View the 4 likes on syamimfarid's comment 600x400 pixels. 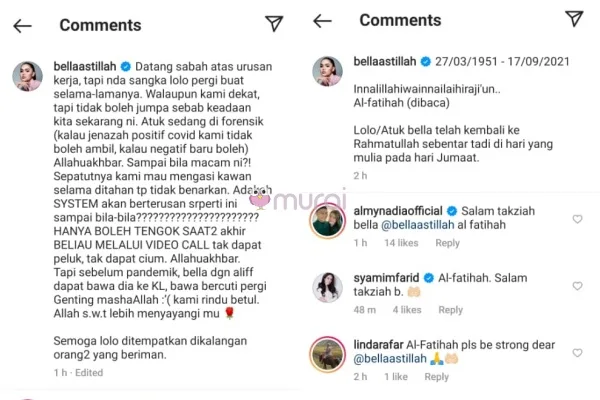407,310
